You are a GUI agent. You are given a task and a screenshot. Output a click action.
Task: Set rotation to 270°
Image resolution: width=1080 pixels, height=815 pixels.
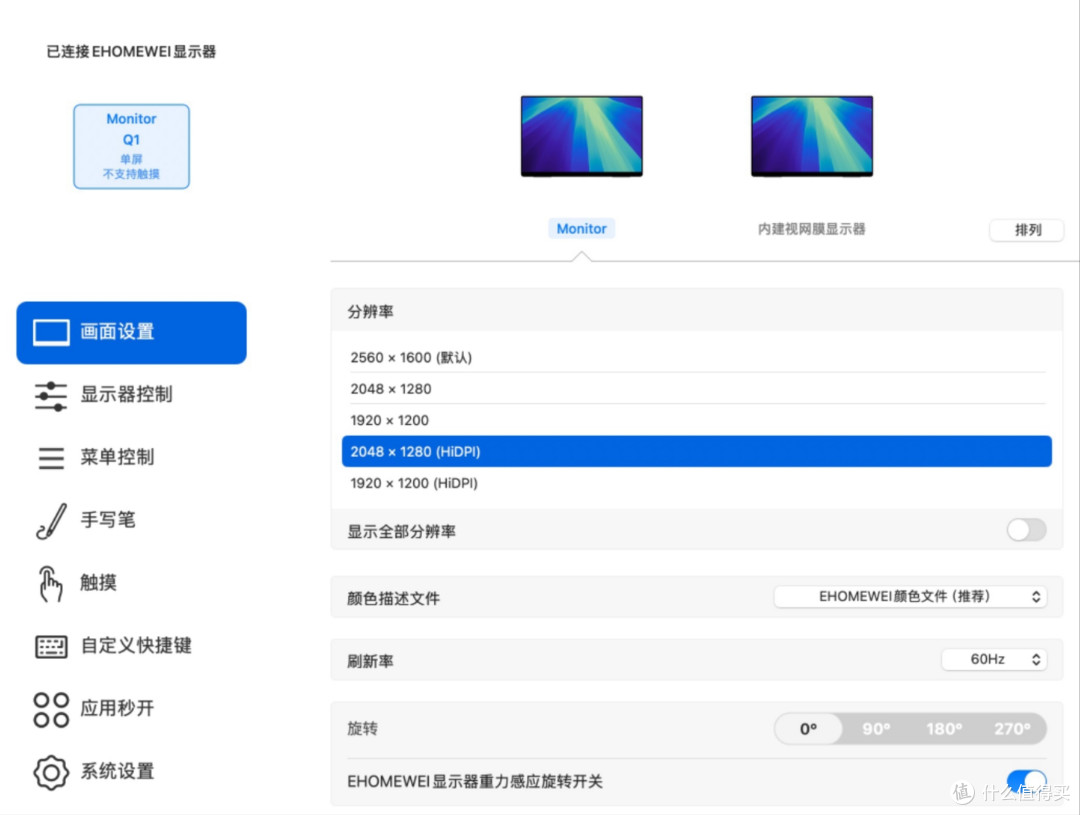(x=1012, y=729)
